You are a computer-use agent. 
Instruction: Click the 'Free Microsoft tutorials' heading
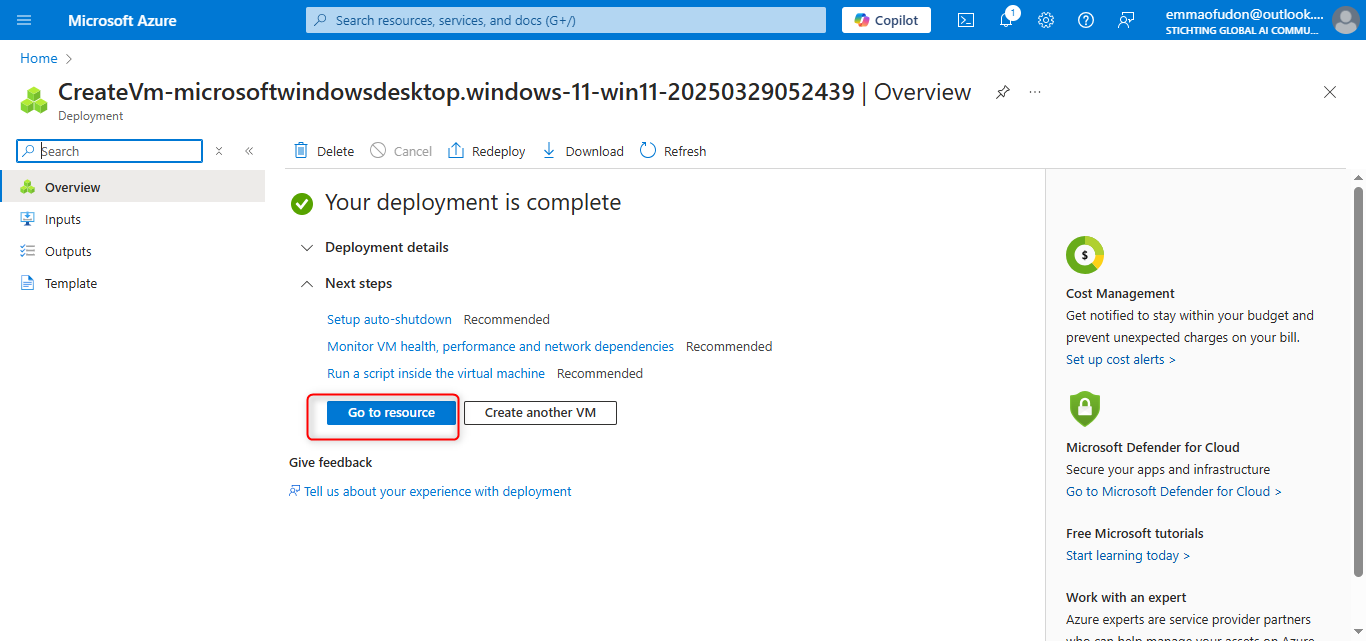(x=1135, y=533)
